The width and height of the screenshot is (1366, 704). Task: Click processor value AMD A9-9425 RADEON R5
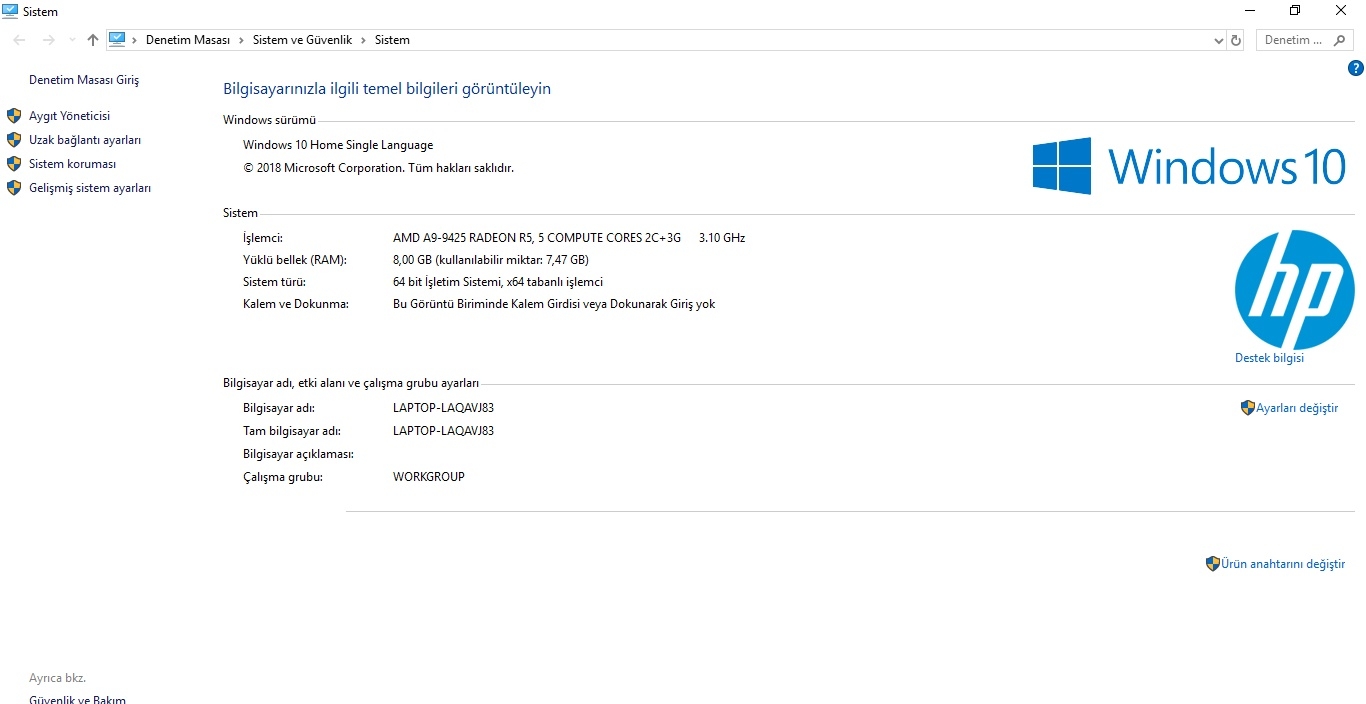click(537, 238)
